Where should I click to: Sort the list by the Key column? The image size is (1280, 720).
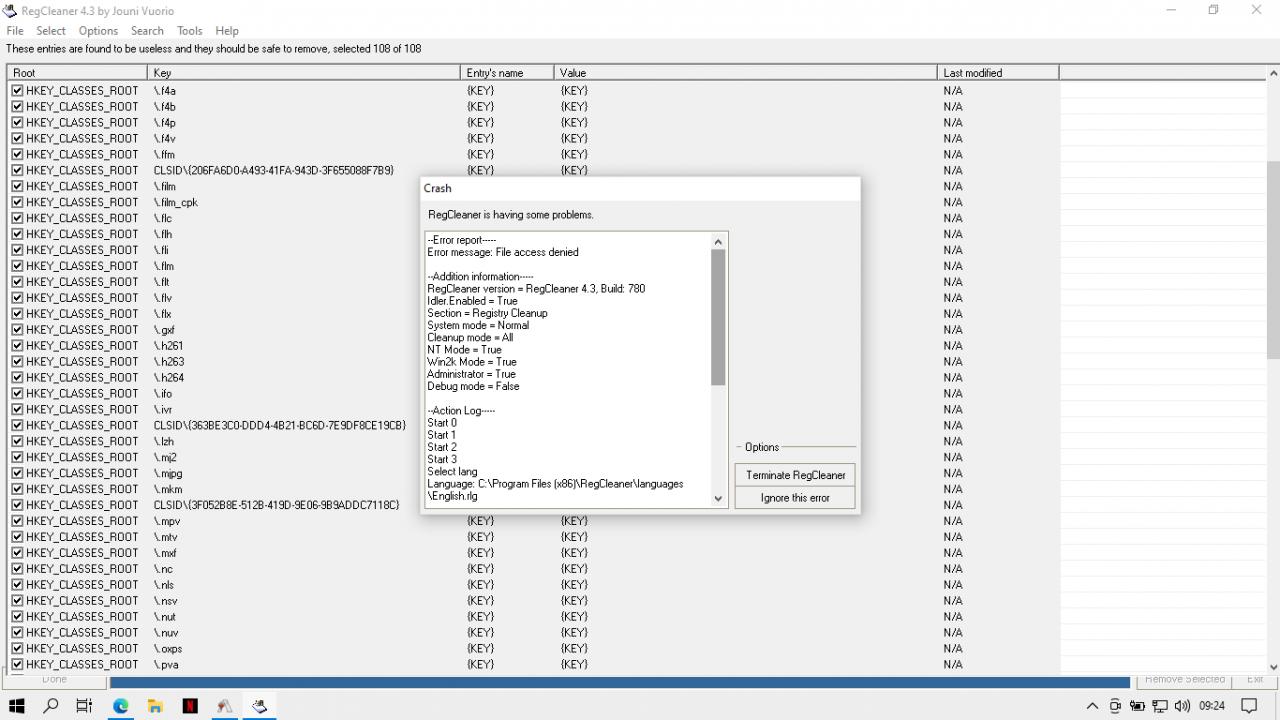point(304,73)
